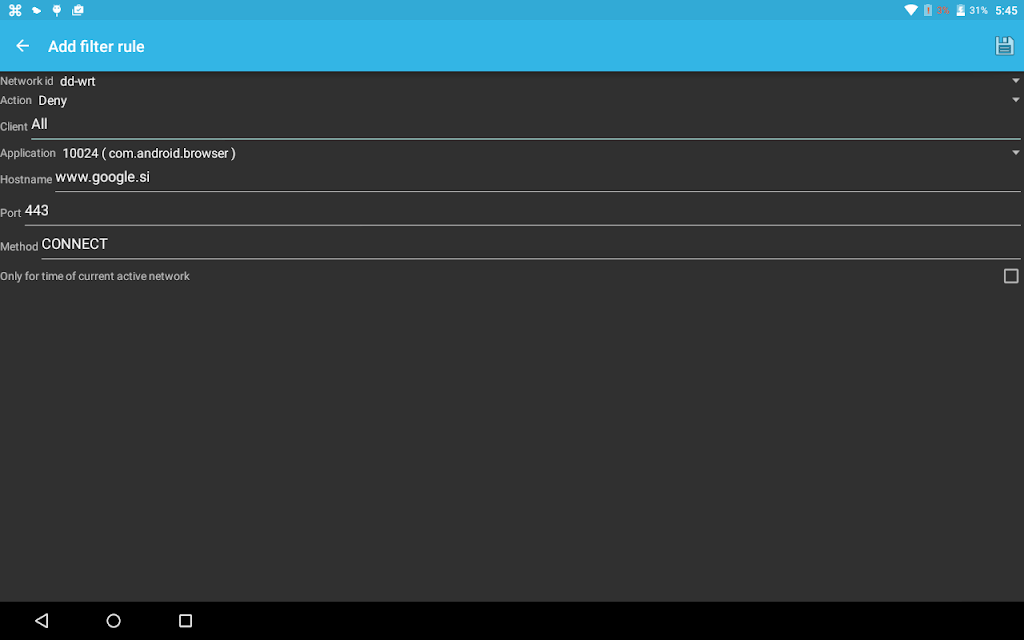Save the filter rule with the floppy disk icon
This screenshot has width=1024, height=640.
click(x=1004, y=46)
